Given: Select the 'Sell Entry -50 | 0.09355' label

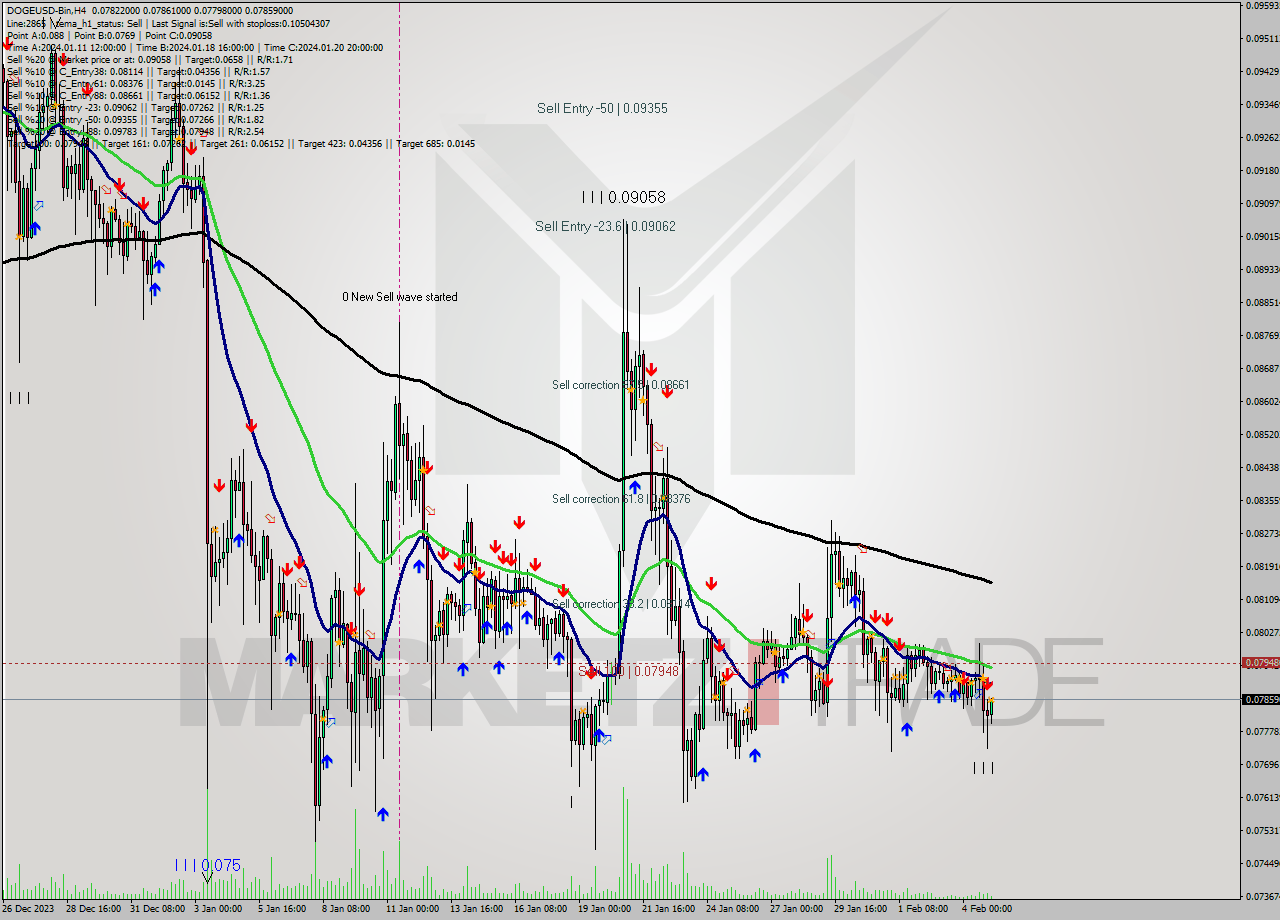Looking at the screenshot, I should (x=602, y=108).
